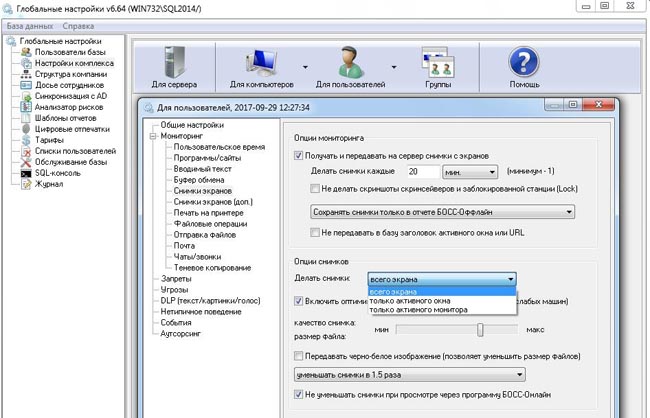
Task: Click the Глобальные настройки tree root icon
Action: 11,41
